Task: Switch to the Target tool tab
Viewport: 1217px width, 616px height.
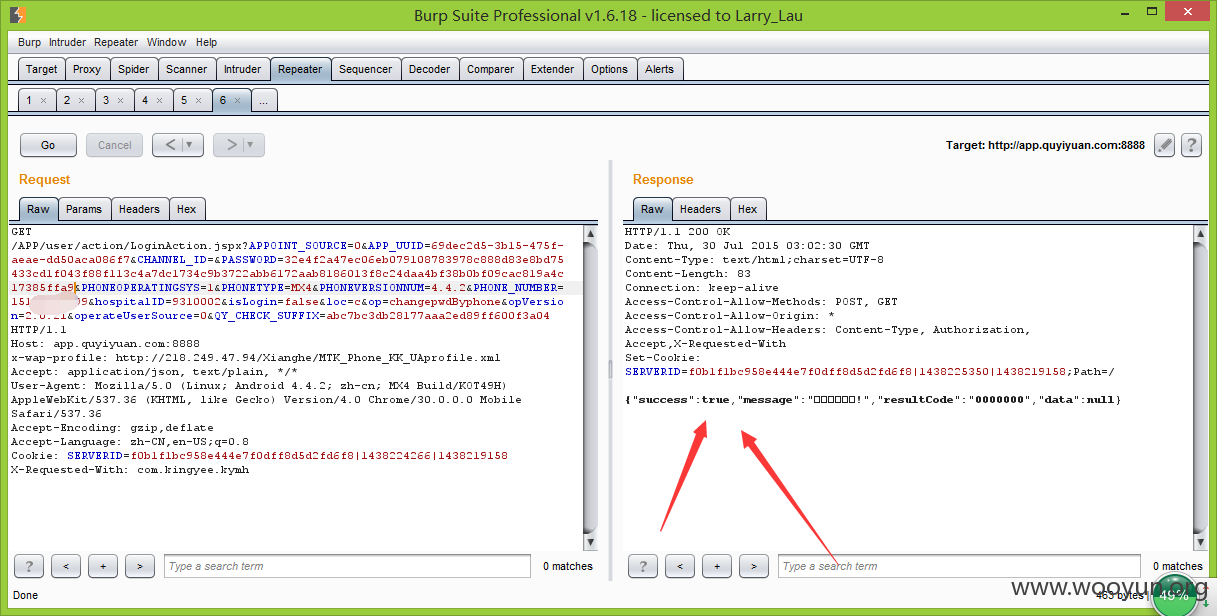Action: [42, 69]
